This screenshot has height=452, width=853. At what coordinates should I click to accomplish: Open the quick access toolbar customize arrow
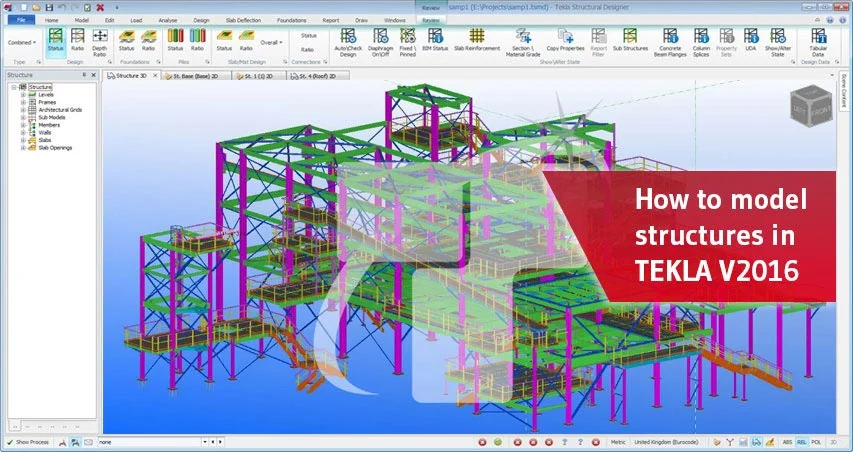tap(116, 8)
